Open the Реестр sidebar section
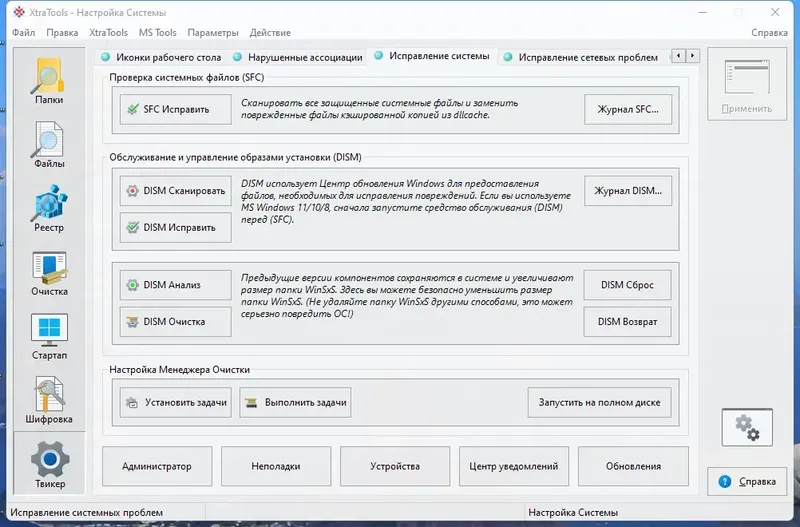The image size is (800, 527). [x=49, y=208]
